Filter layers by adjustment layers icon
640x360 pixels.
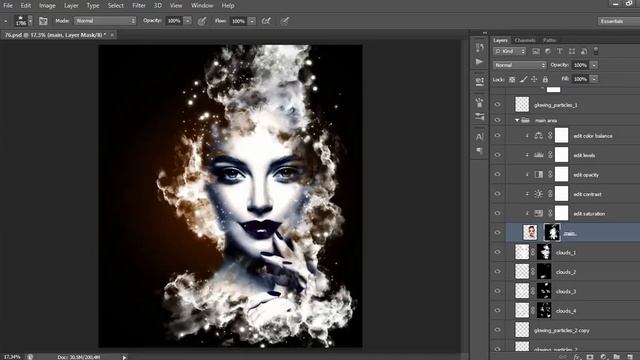coord(548,51)
